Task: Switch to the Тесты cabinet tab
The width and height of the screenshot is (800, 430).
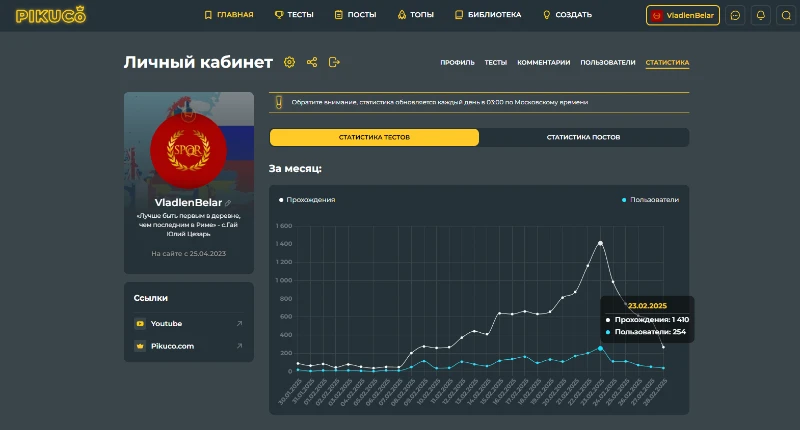Action: 495,63
